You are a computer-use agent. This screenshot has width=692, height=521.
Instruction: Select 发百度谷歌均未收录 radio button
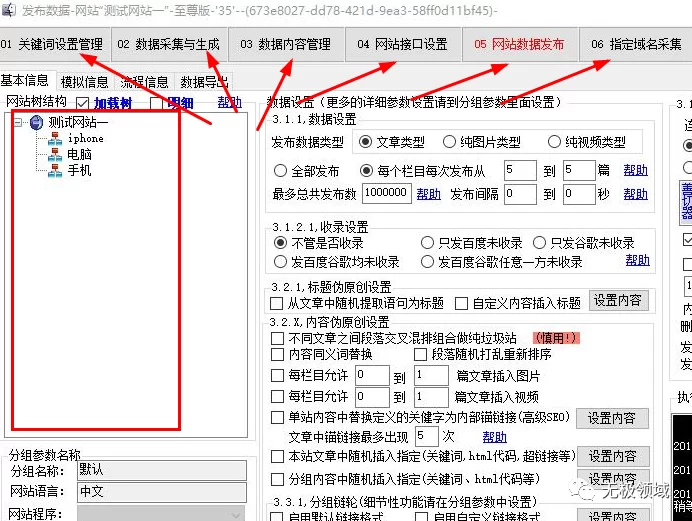[280, 262]
